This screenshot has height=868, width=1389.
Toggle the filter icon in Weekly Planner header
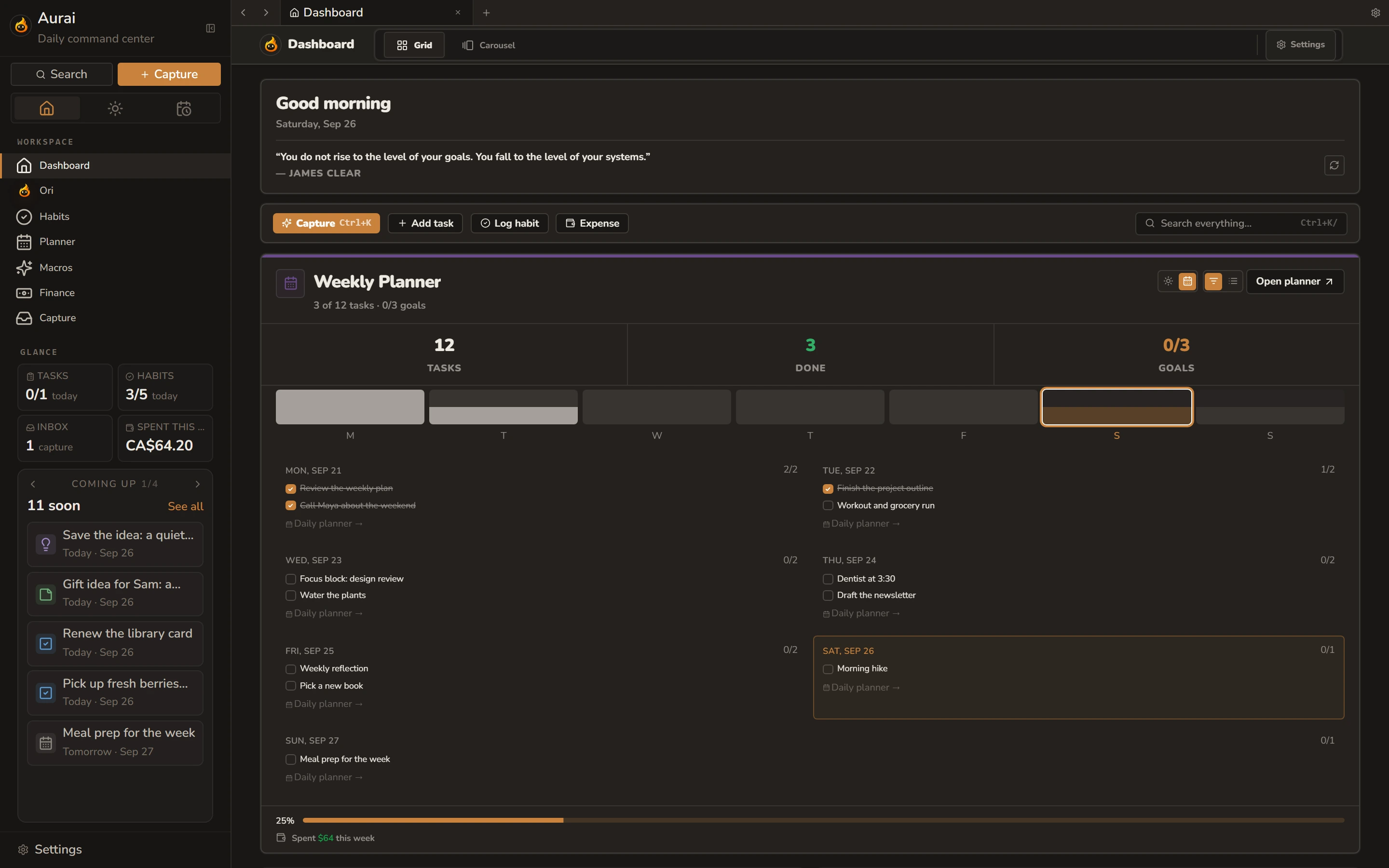[1213, 281]
